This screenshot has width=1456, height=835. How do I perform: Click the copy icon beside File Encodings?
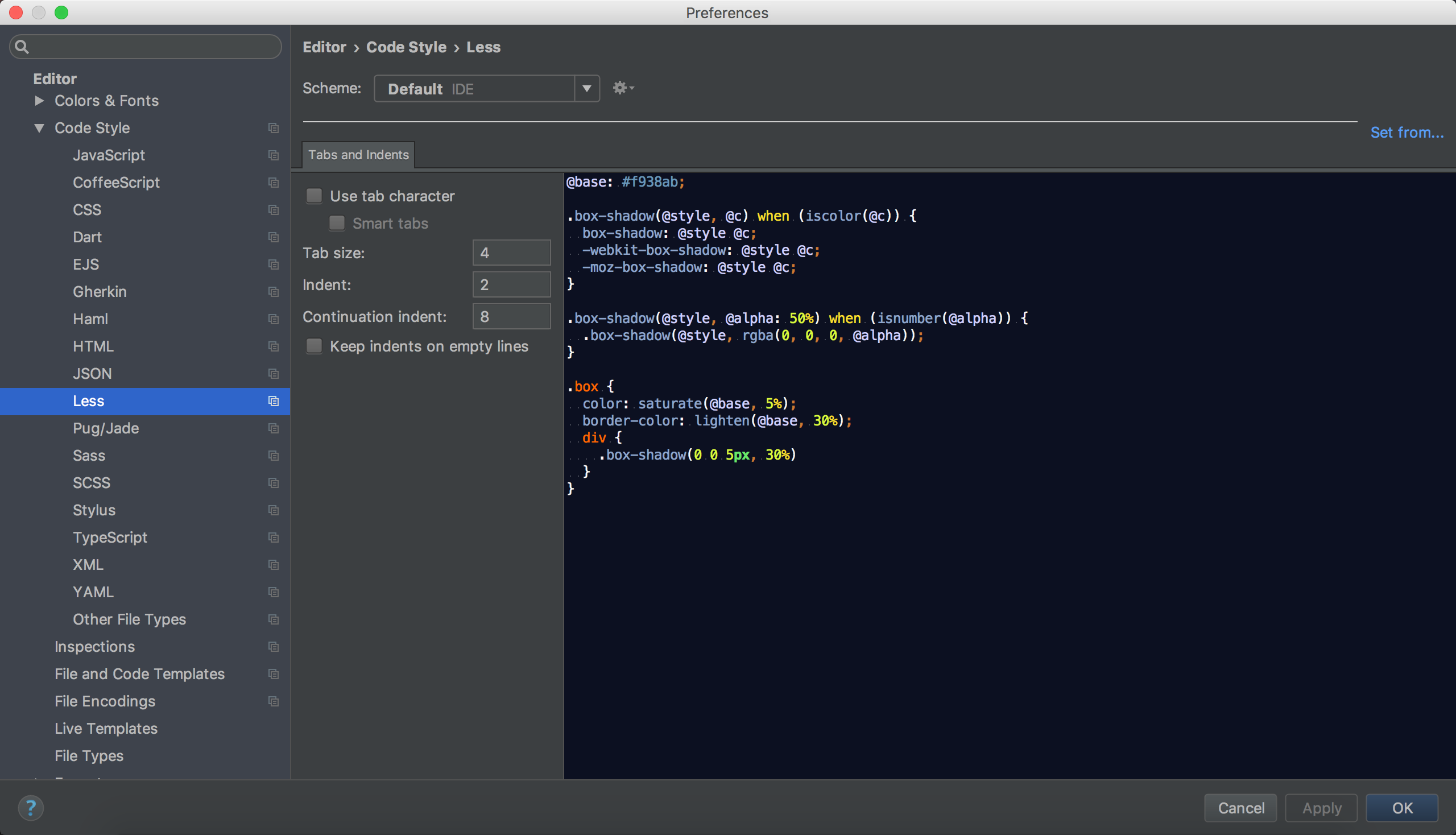pyautogui.click(x=274, y=701)
